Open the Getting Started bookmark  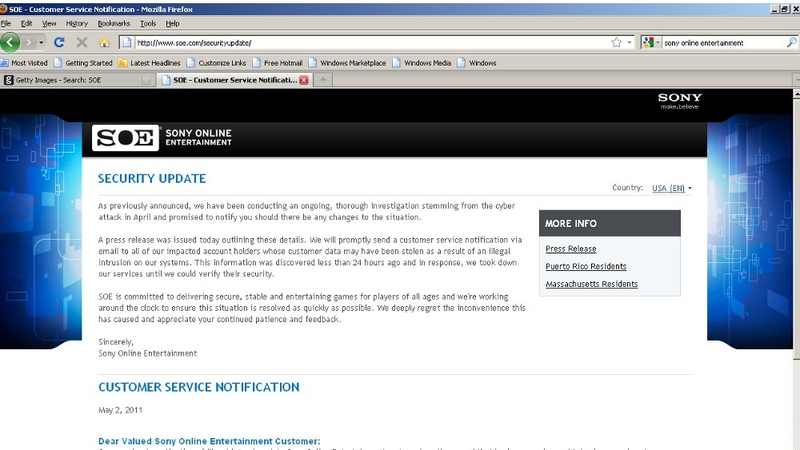(83, 63)
